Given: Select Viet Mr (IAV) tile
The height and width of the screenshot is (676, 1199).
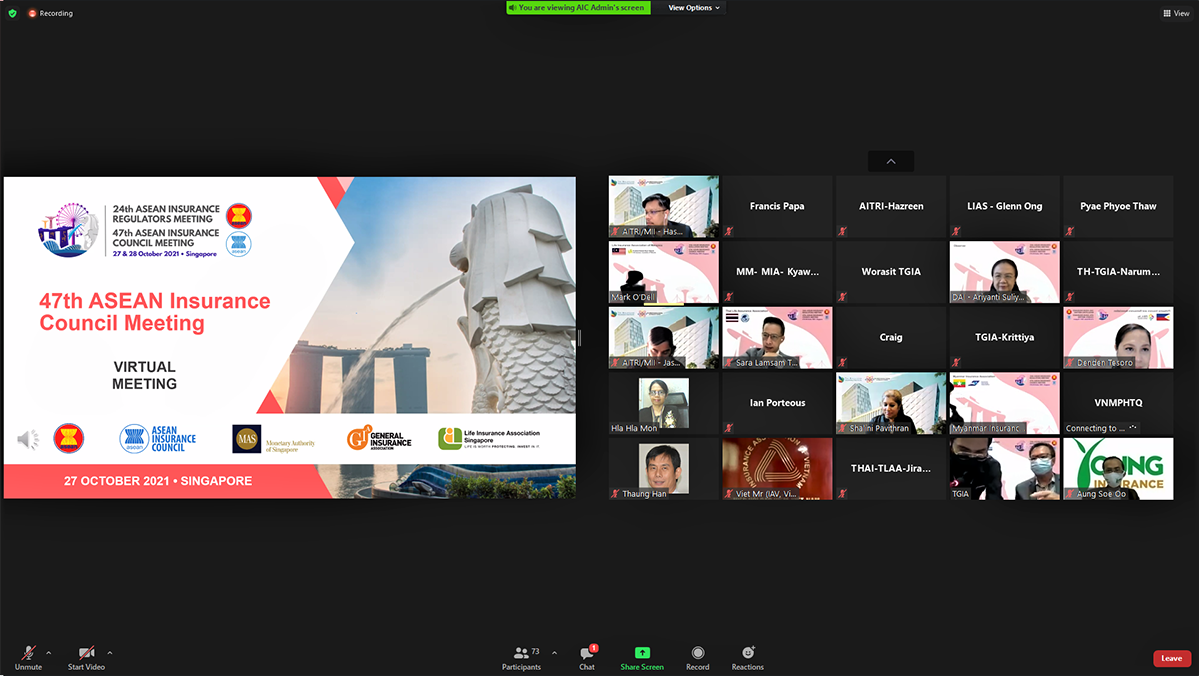Looking at the screenshot, I should point(777,469).
